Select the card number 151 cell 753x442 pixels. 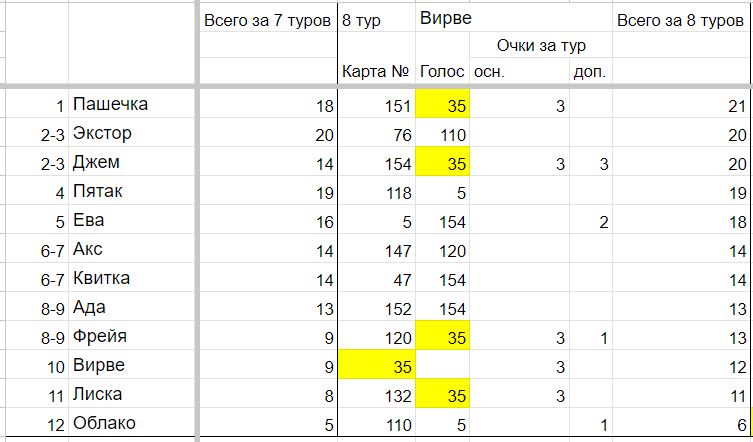pyautogui.click(x=376, y=105)
